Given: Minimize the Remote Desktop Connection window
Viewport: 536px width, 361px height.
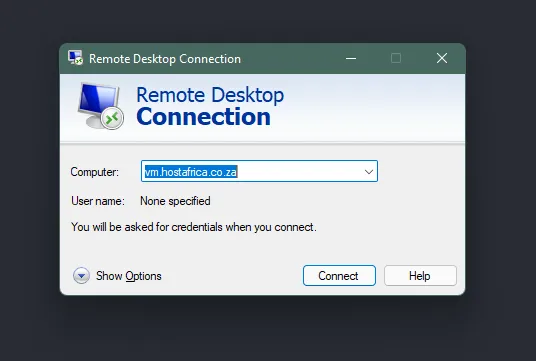Looking at the screenshot, I should (351, 58).
